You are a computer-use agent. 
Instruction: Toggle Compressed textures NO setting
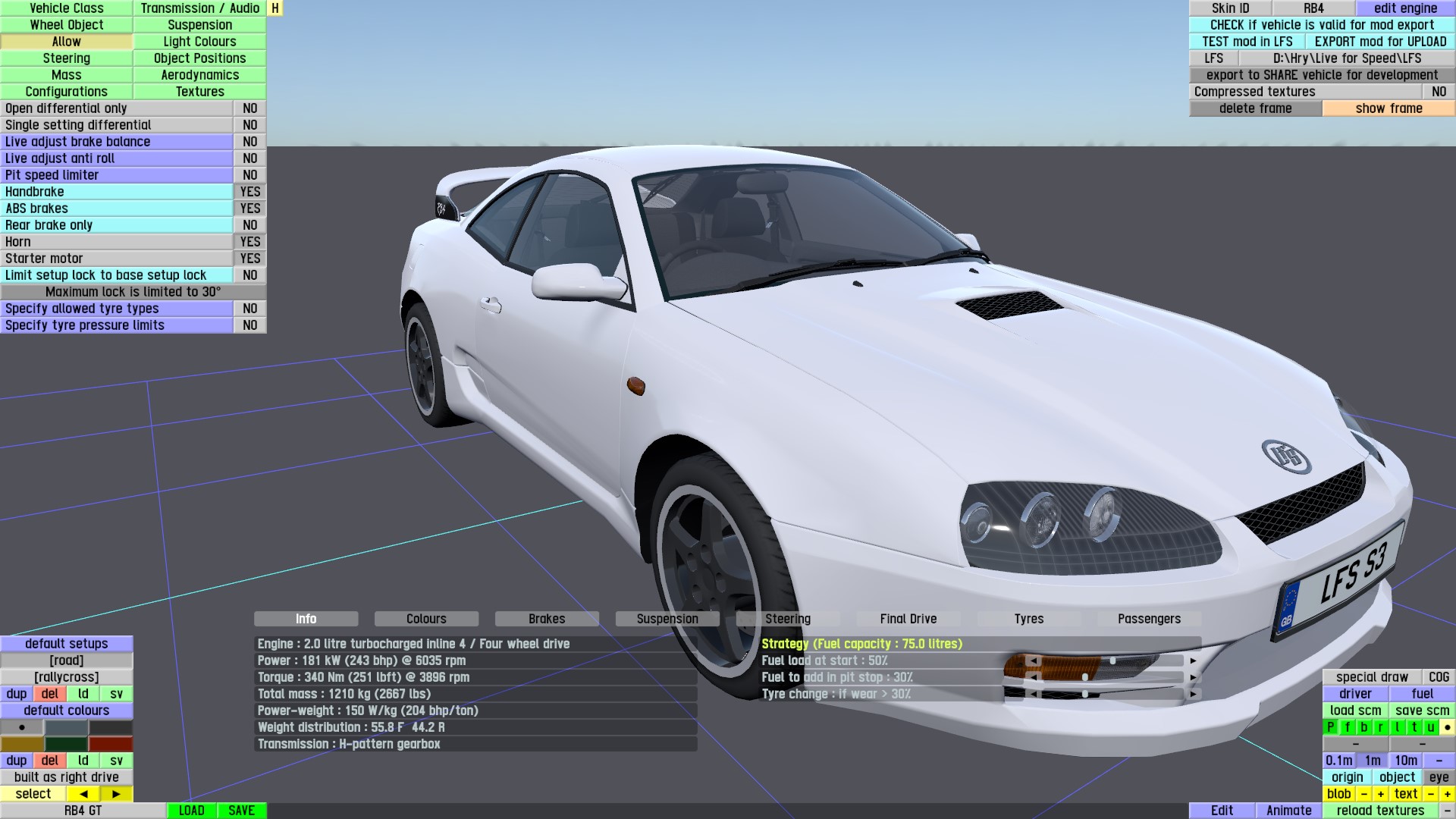[x=1439, y=92]
